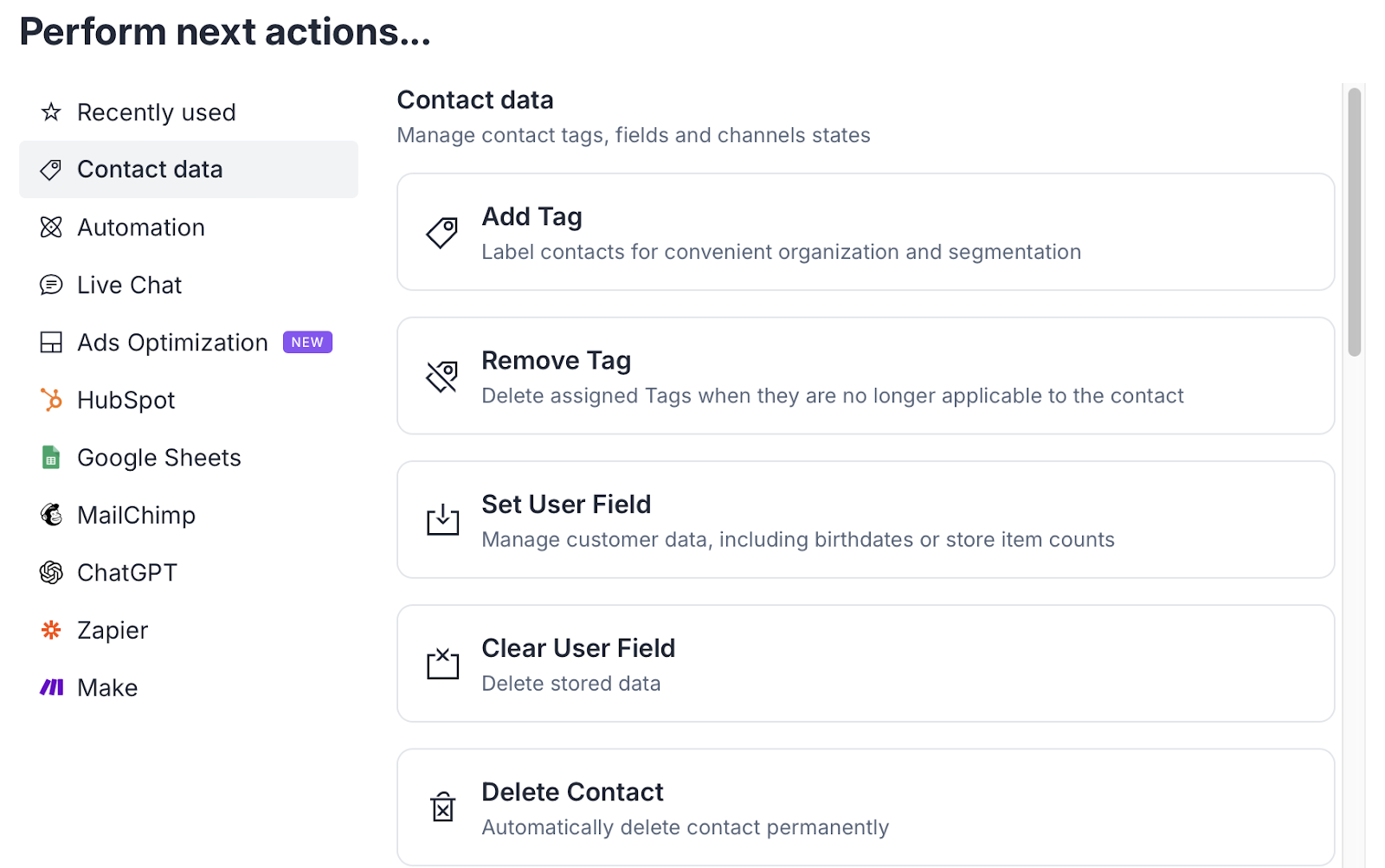This screenshot has width=1385, height=868.
Task: Open the Contact data category
Action: click(x=150, y=170)
